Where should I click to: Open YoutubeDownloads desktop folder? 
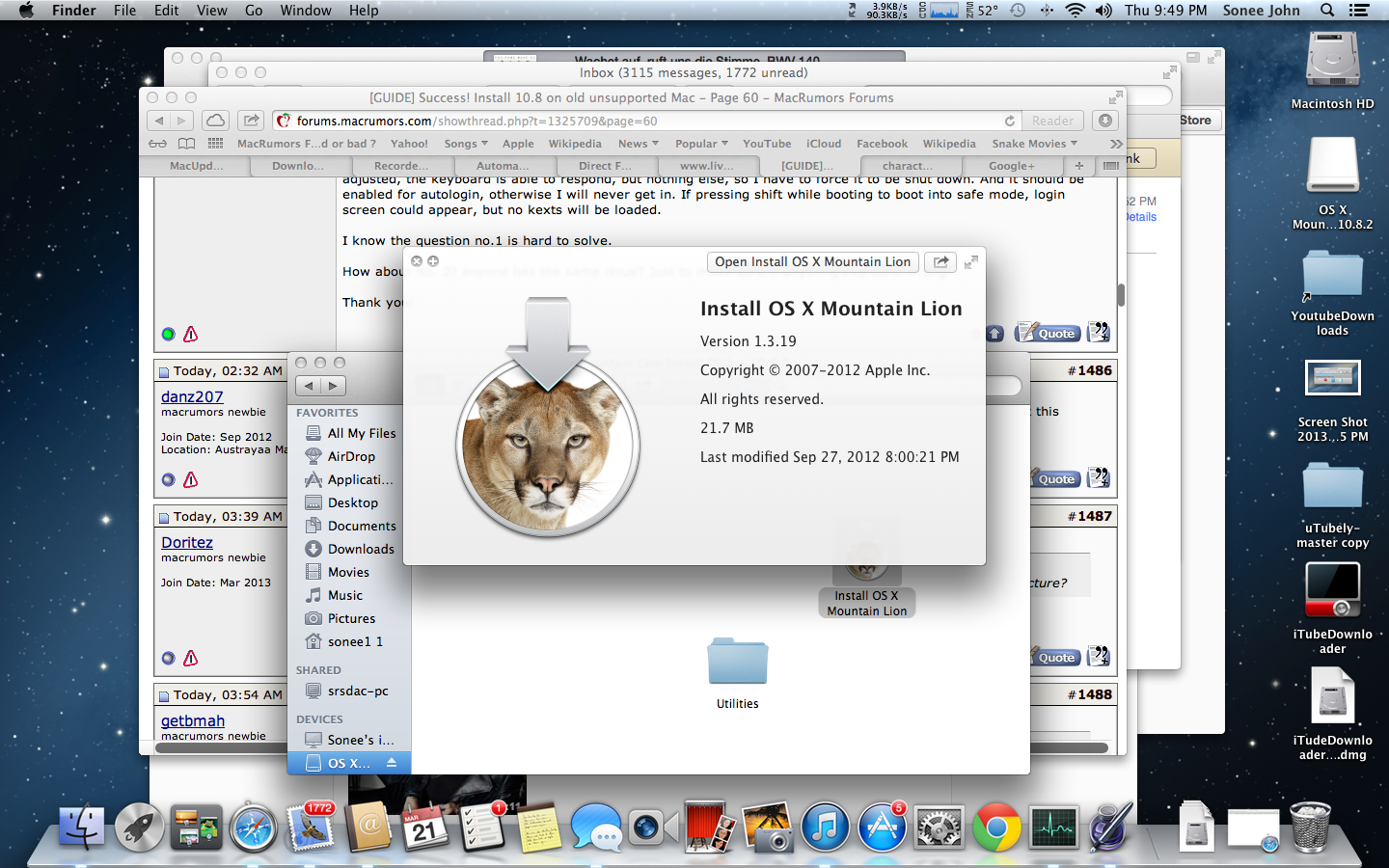coord(1333,292)
